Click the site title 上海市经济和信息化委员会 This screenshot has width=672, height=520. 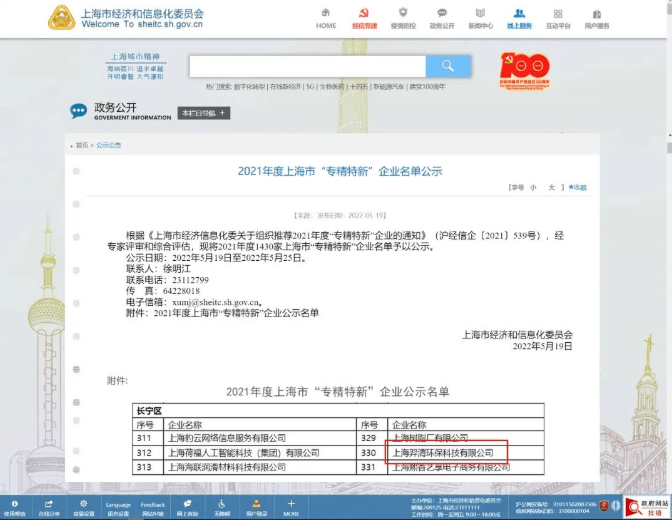click(x=142, y=13)
